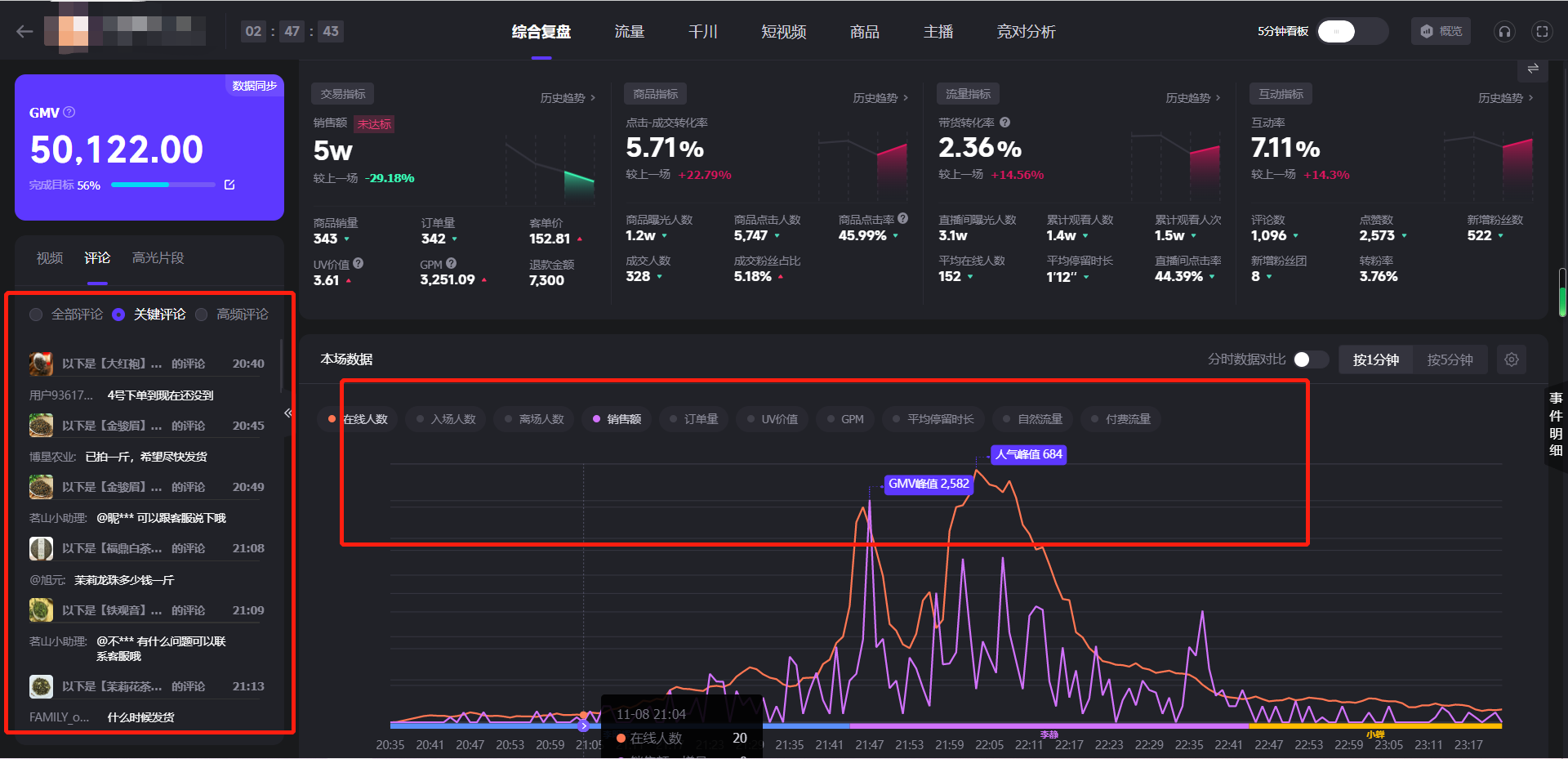Image resolution: width=1568 pixels, height=759 pixels.
Task: Click the back arrow icon
Action: click(24, 32)
